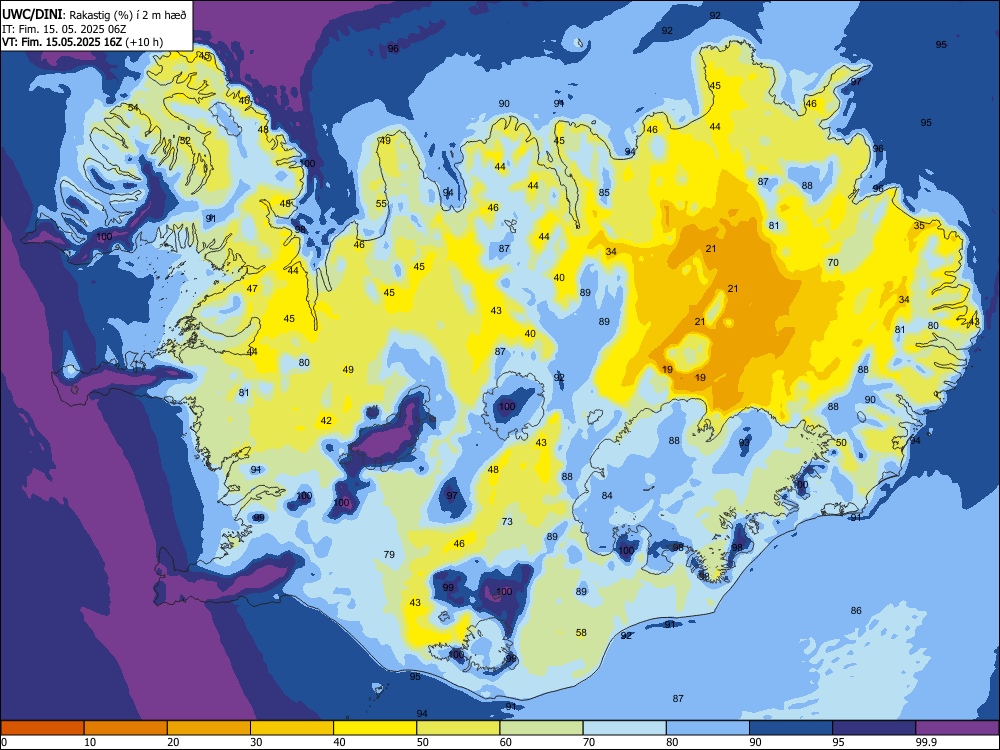Click the '86' humidity value over the sea
Image resolution: width=1000 pixels, height=750 pixels.
856,611
